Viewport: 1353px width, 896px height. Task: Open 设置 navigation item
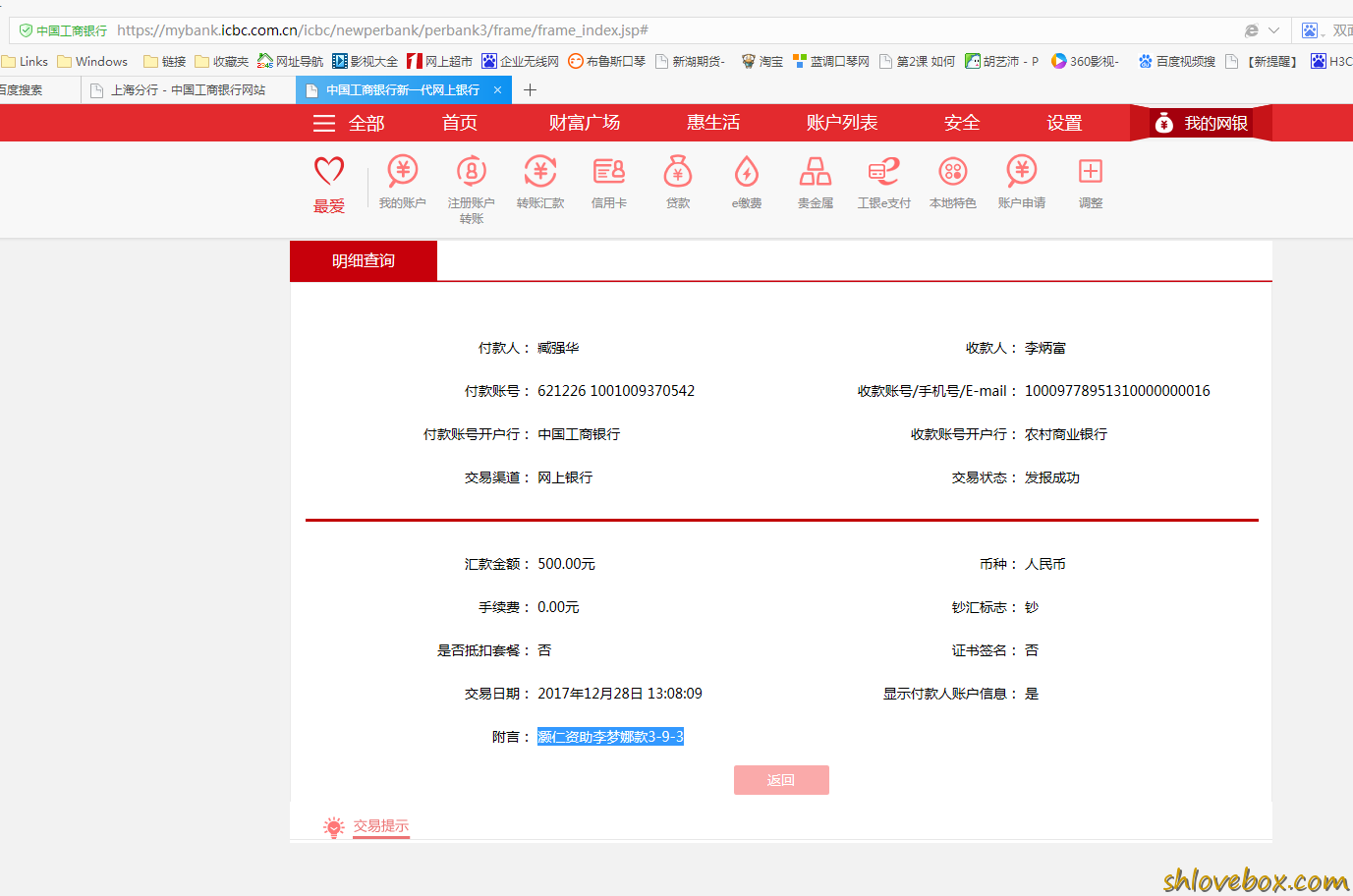point(1064,123)
